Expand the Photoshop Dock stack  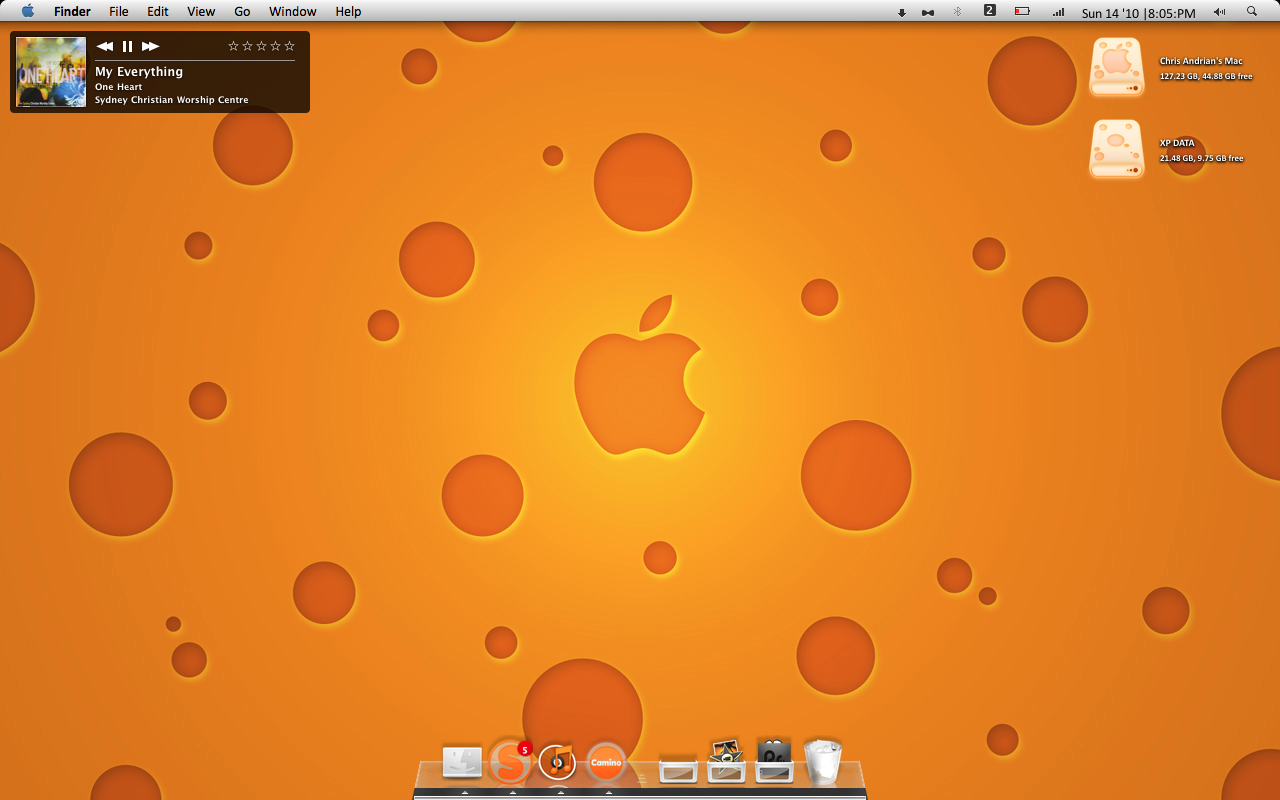774,762
